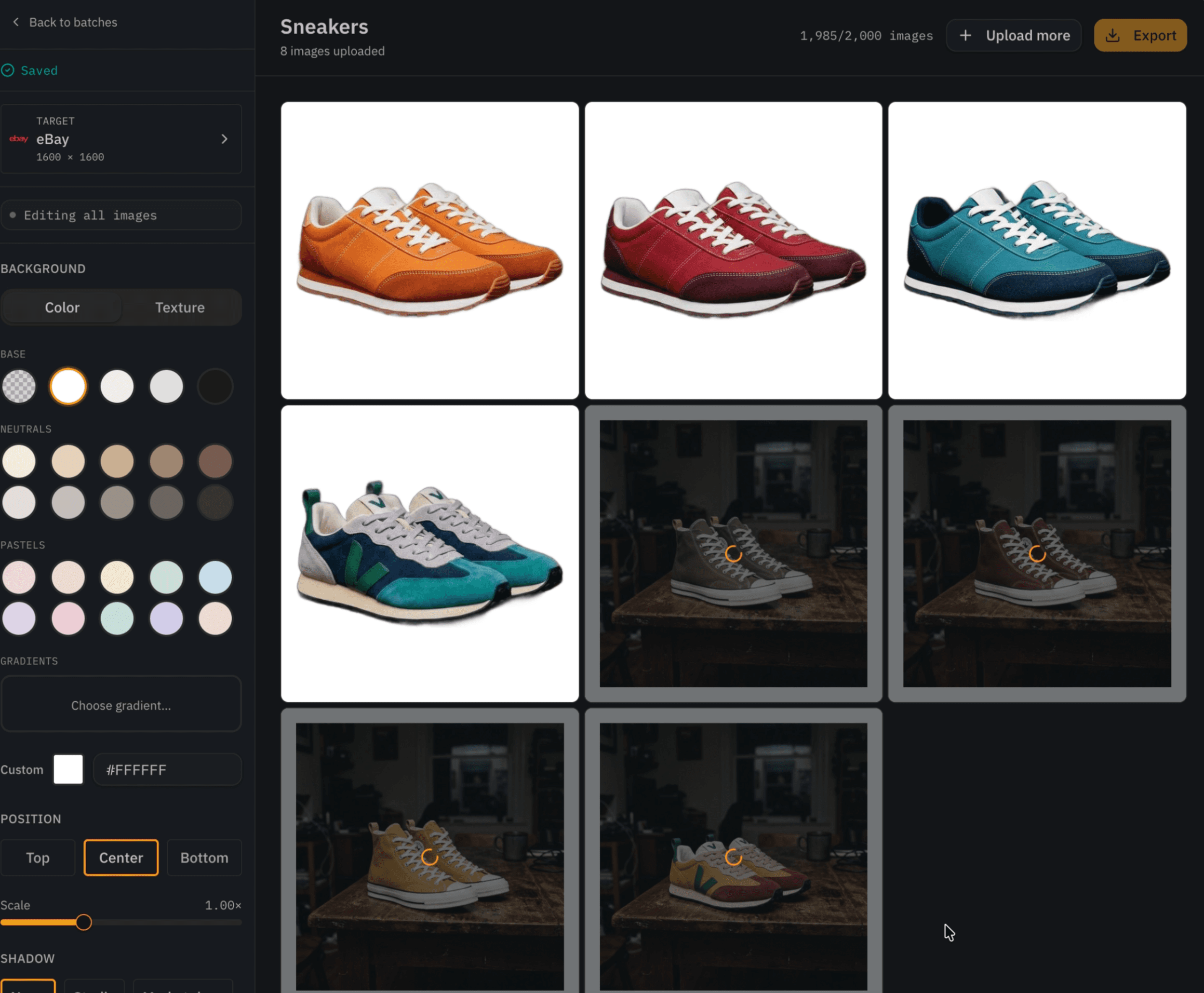Pick pastel lavender swatch, second row first
This screenshot has width=1204, height=993.
click(x=19, y=618)
